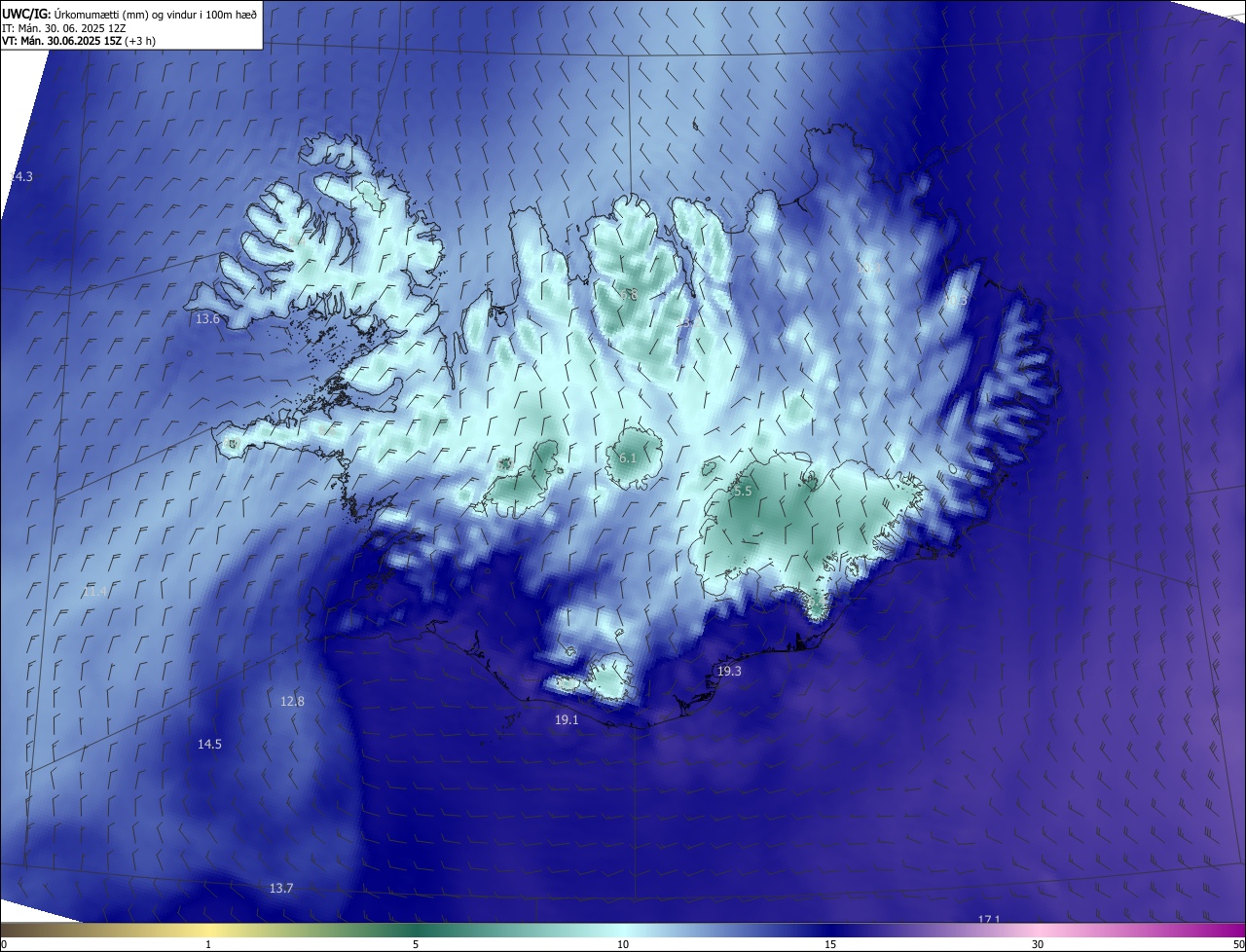Click the 13.6 value near the Westfjords
This screenshot has height=952, width=1246.
click(x=207, y=318)
